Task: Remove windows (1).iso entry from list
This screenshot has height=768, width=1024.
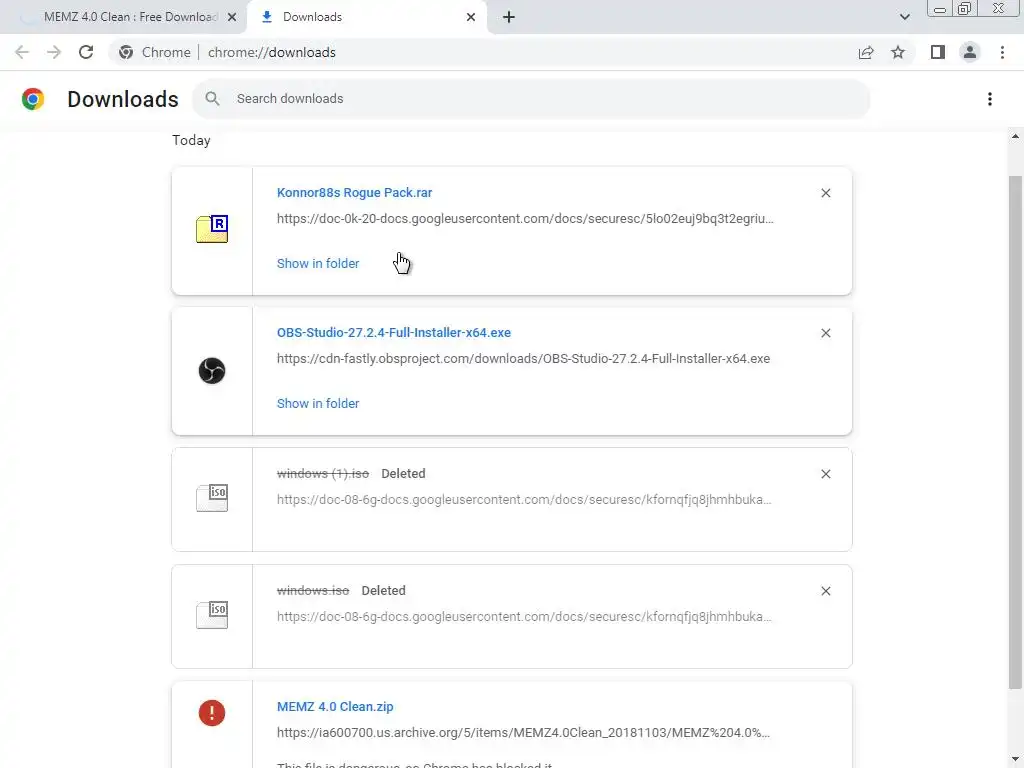Action: (x=826, y=474)
